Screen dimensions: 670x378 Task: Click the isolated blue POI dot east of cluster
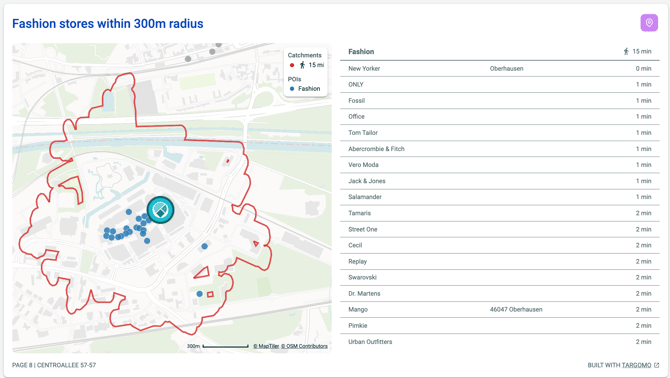(x=204, y=246)
